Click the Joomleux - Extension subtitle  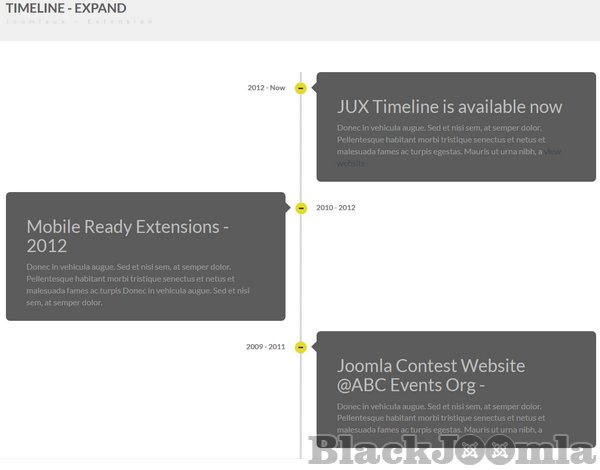coord(80,21)
